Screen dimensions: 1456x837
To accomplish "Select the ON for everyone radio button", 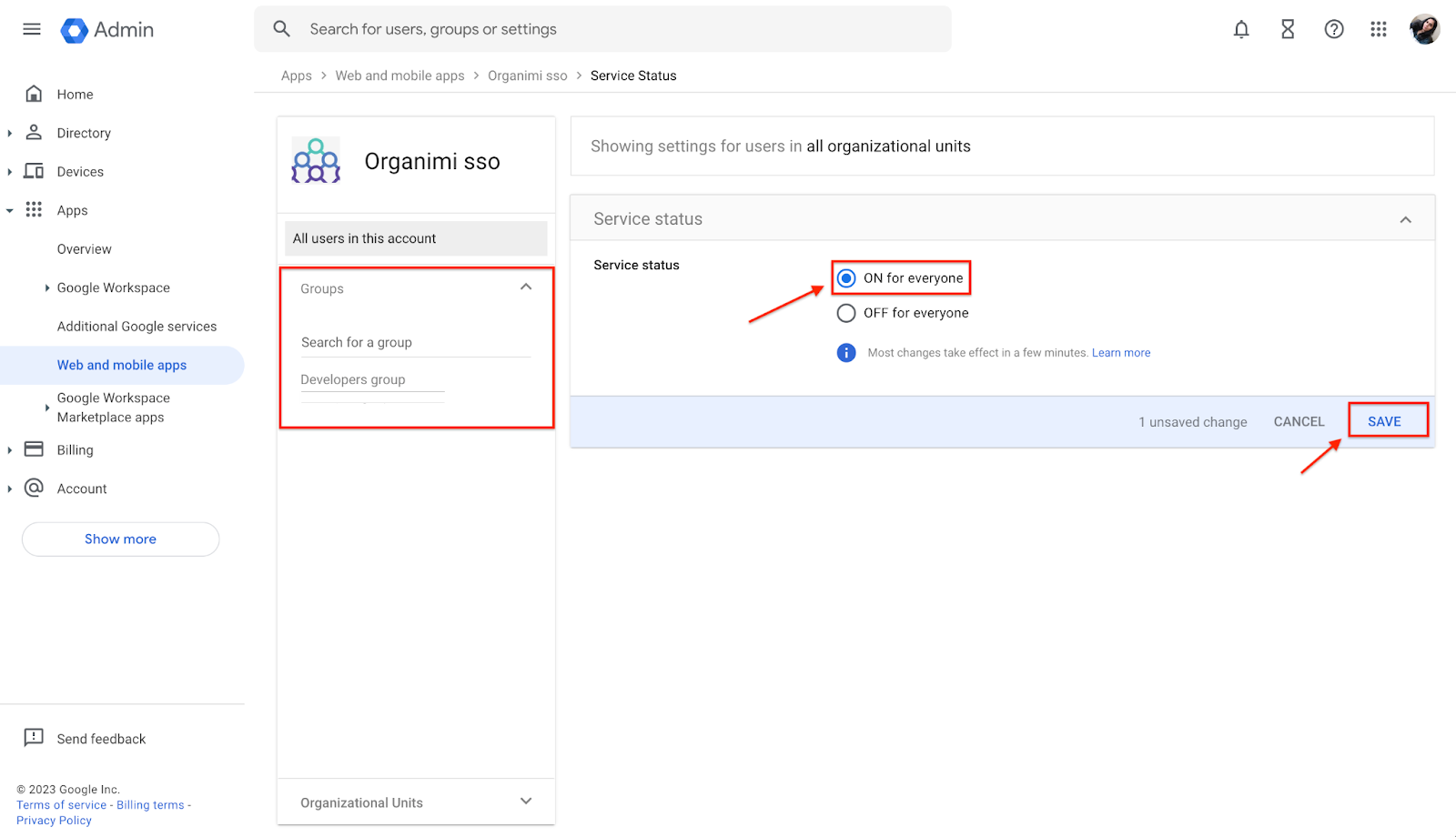I will (x=845, y=277).
